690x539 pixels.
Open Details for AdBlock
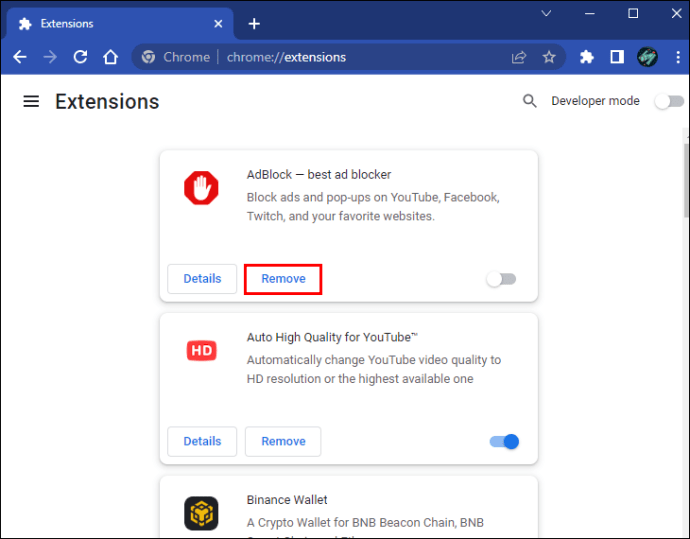coord(202,279)
